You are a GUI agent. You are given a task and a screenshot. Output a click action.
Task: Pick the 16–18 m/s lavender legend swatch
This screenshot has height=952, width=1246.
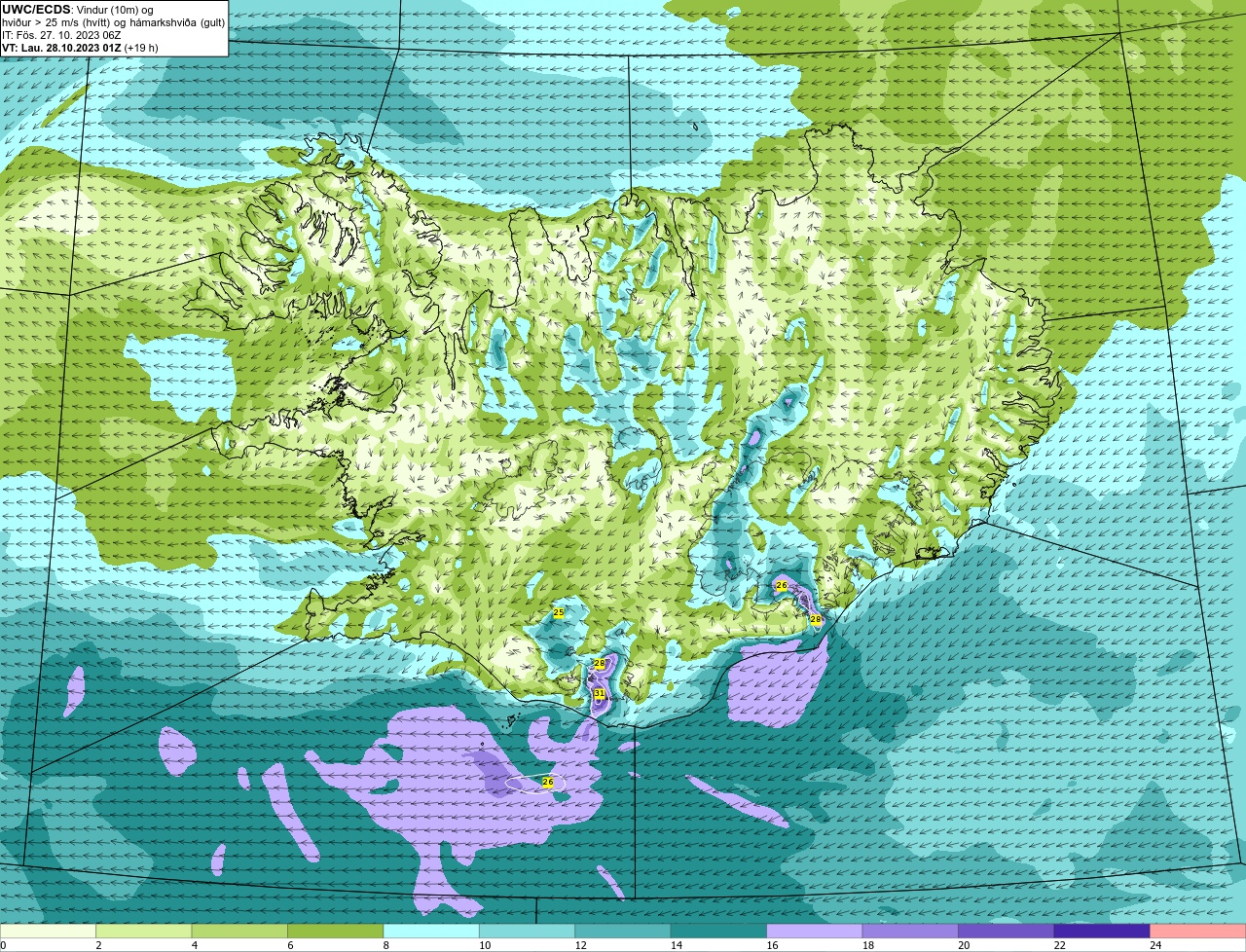pos(815,931)
